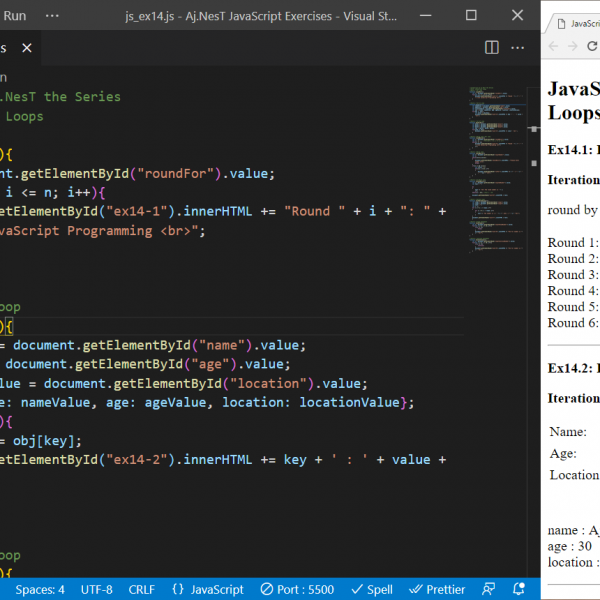Viewport: 600px width, 600px height.
Task: Click the browser back arrow
Action: click(555, 46)
